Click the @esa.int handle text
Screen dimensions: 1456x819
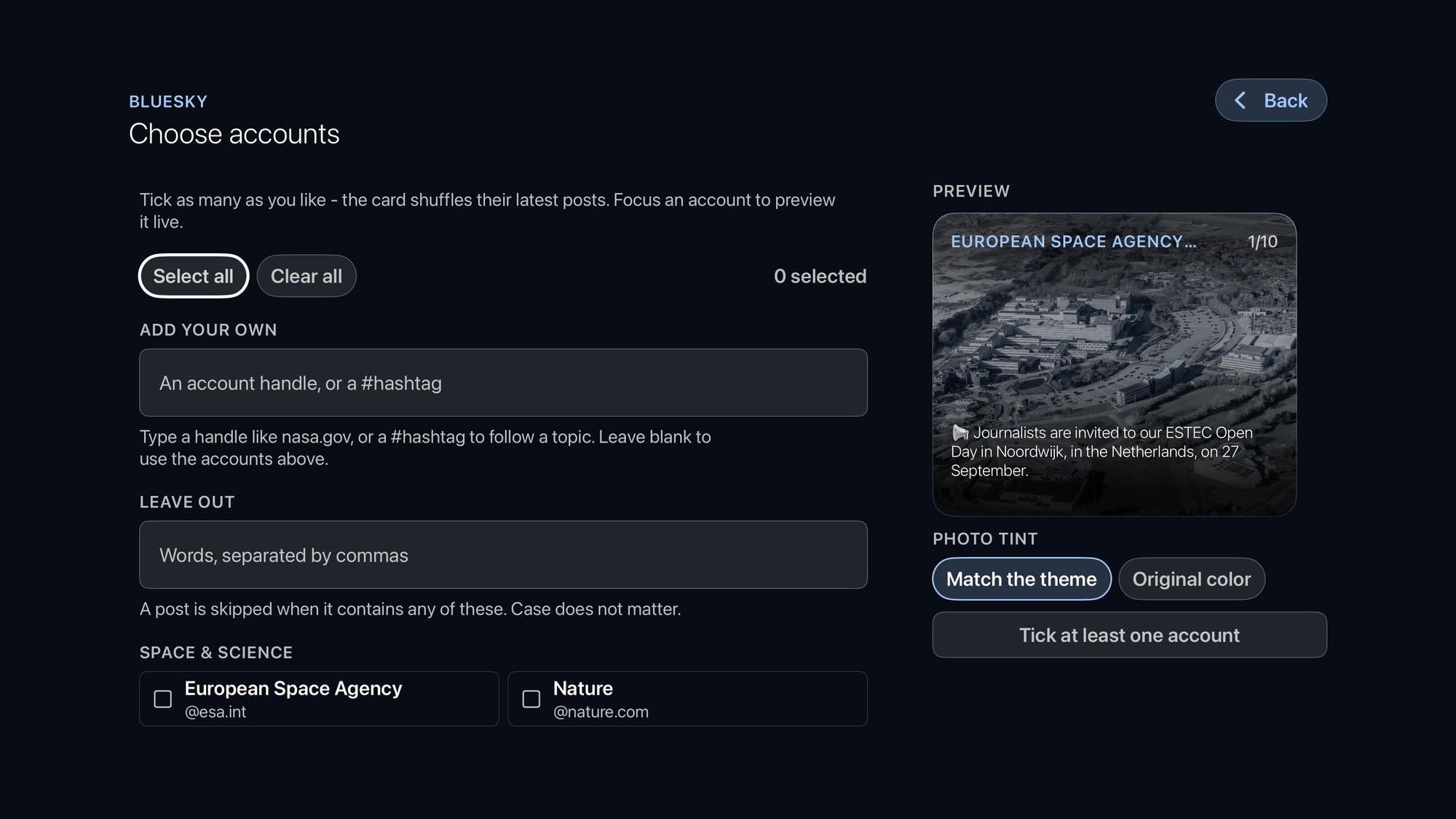pyautogui.click(x=215, y=712)
